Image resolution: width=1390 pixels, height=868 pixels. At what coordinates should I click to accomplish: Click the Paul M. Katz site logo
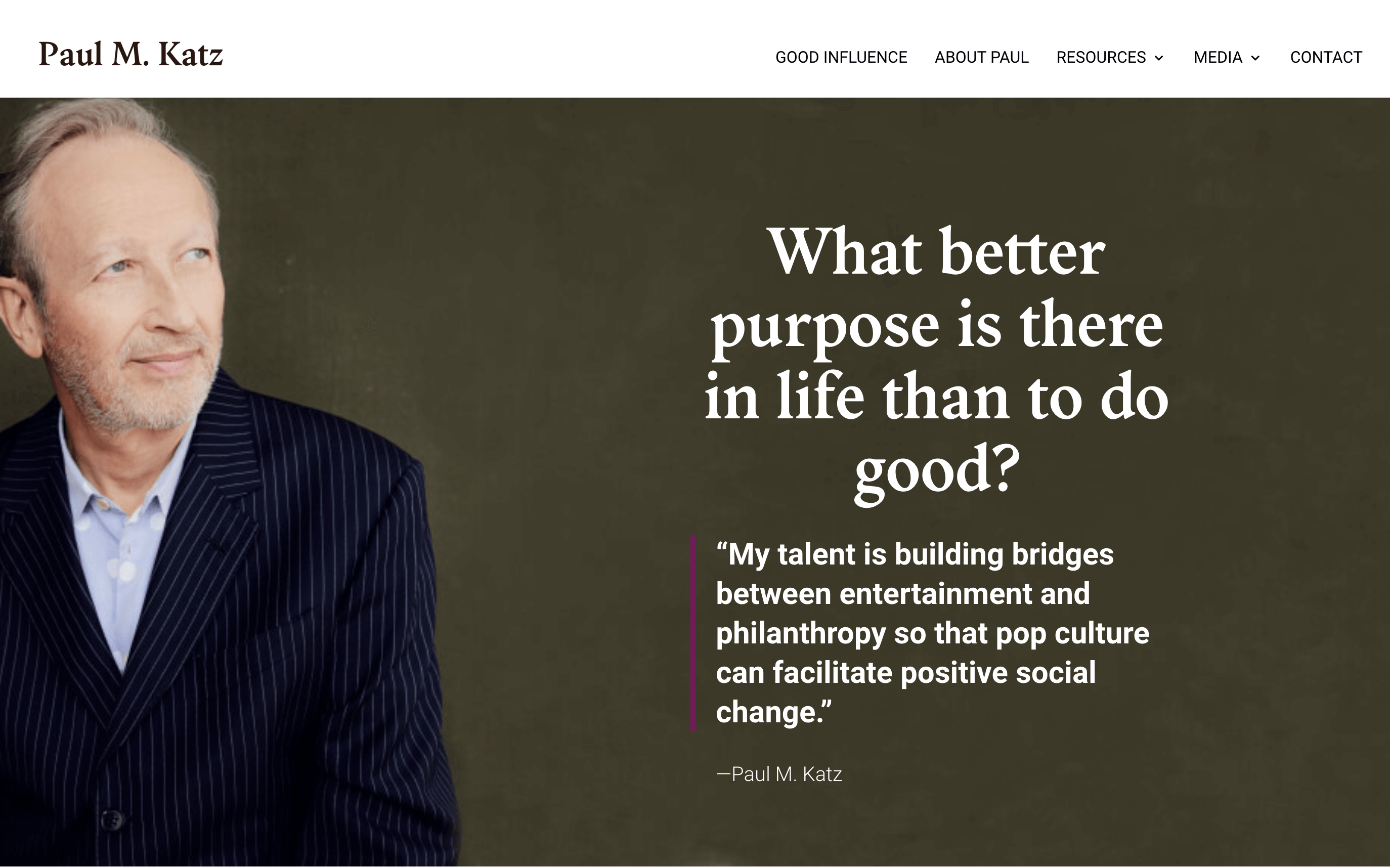pos(131,55)
